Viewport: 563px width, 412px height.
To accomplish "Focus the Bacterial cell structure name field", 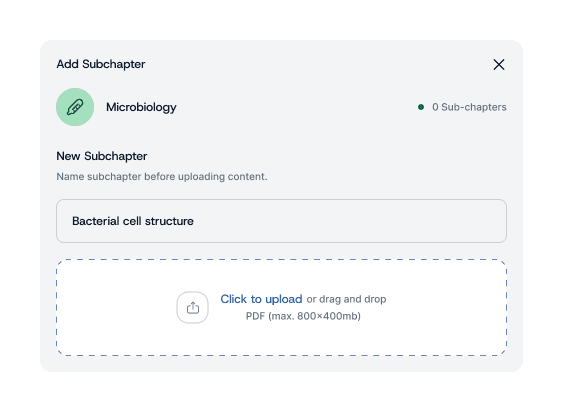I will point(282,221).
